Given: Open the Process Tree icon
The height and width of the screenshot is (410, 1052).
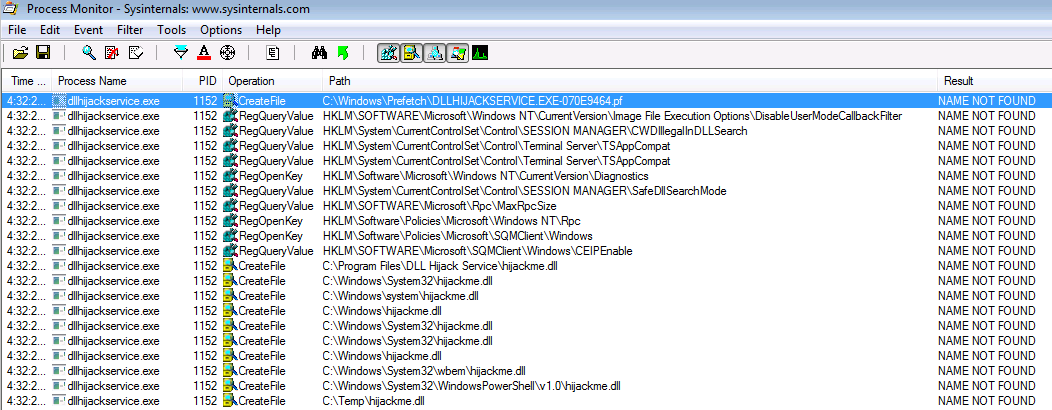Looking at the screenshot, I should [x=272, y=52].
